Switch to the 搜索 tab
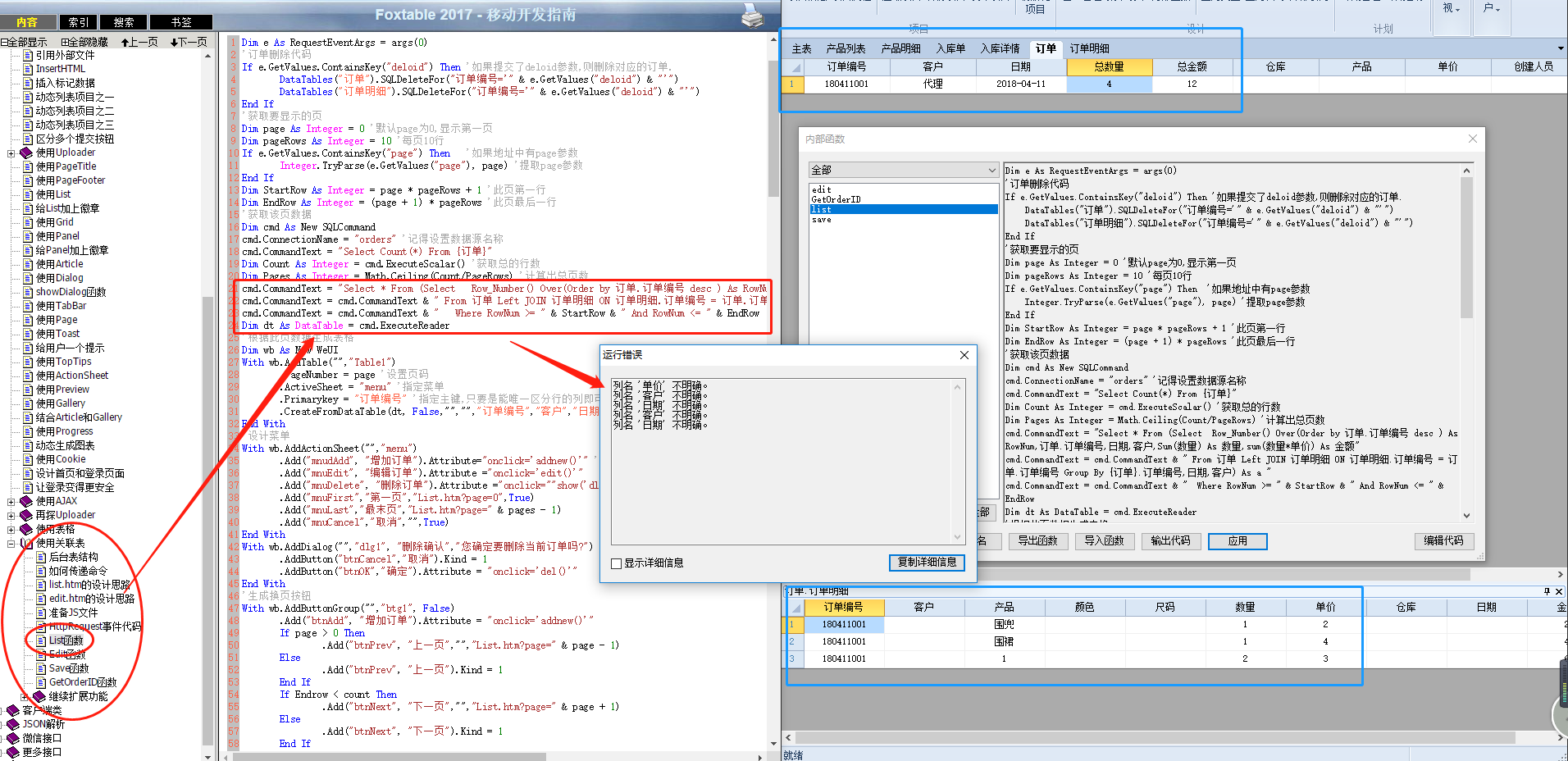The width and height of the screenshot is (1568, 761). (x=124, y=22)
